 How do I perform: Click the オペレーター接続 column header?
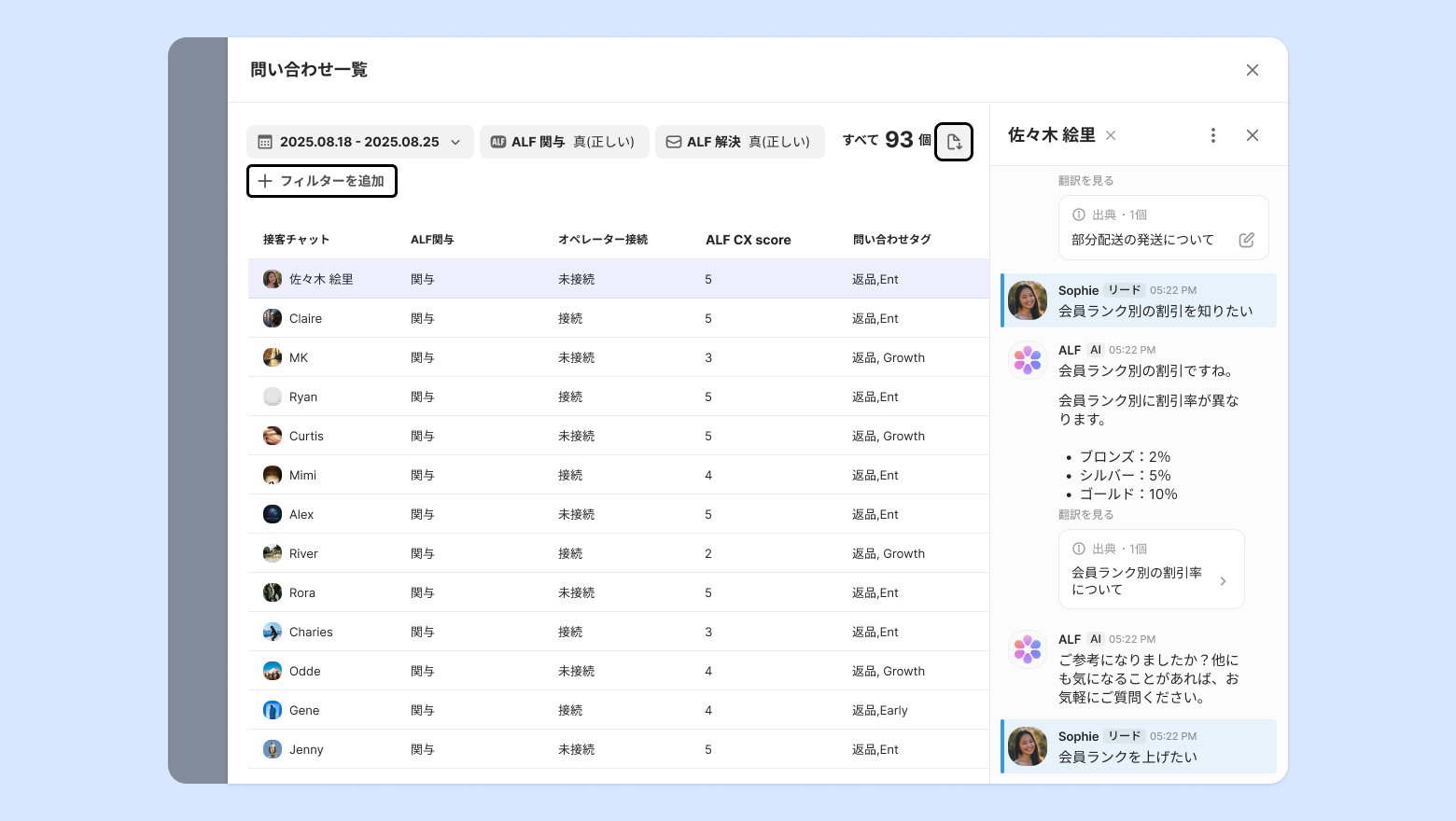[603, 240]
